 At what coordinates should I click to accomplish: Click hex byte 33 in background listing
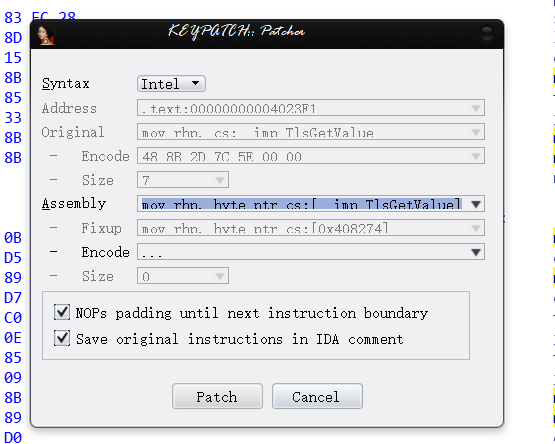tap(13, 118)
